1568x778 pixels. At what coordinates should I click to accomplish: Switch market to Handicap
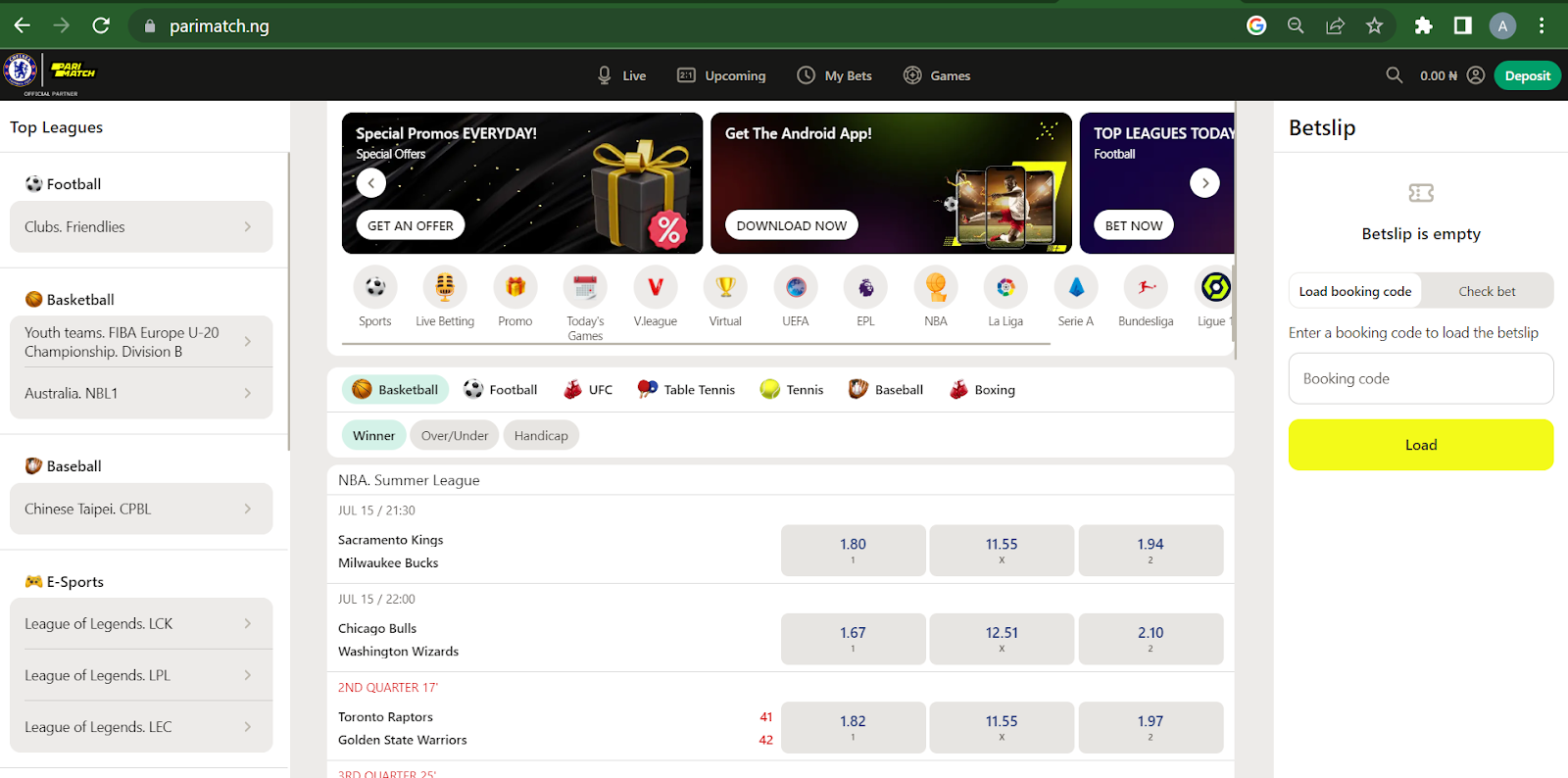pyautogui.click(x=541, y=435)
